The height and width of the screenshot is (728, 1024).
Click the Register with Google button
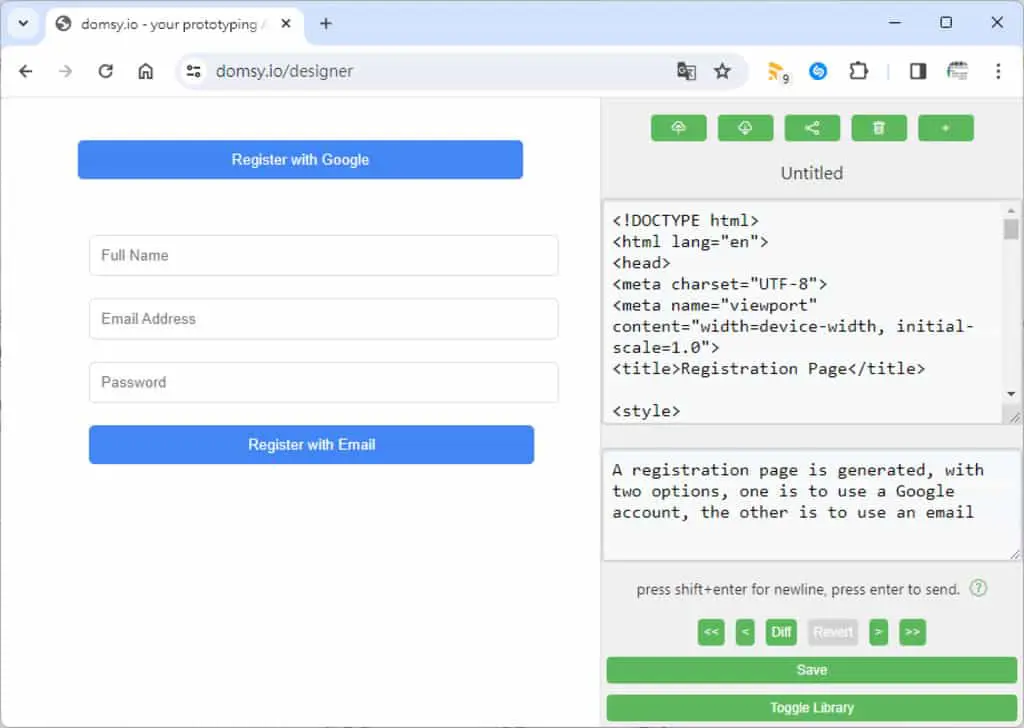300,159
